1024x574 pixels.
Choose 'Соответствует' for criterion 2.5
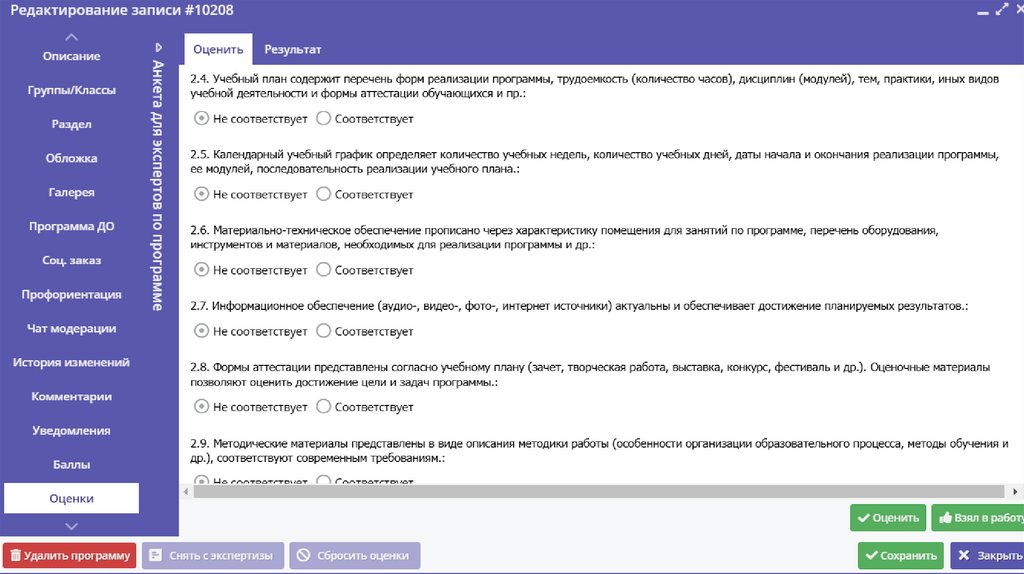tap(323, 194)
